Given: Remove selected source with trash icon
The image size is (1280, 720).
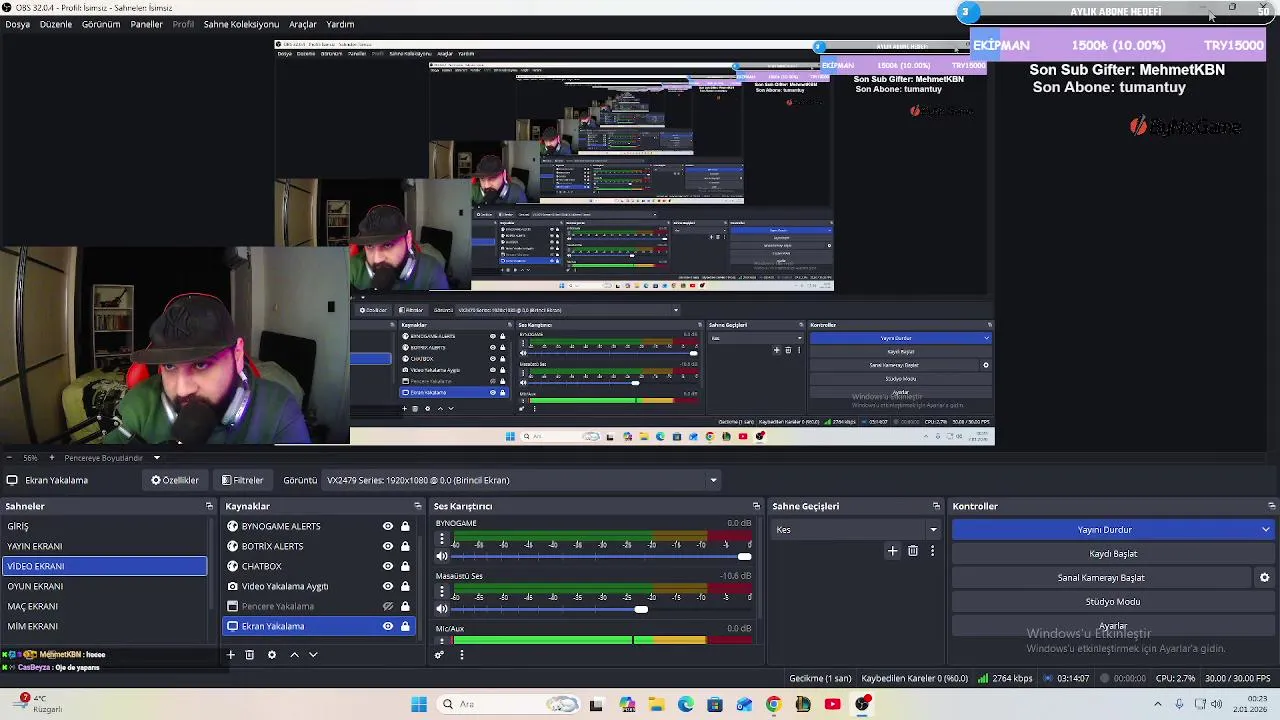Looking at the screenshot, I should coord(250,655).
